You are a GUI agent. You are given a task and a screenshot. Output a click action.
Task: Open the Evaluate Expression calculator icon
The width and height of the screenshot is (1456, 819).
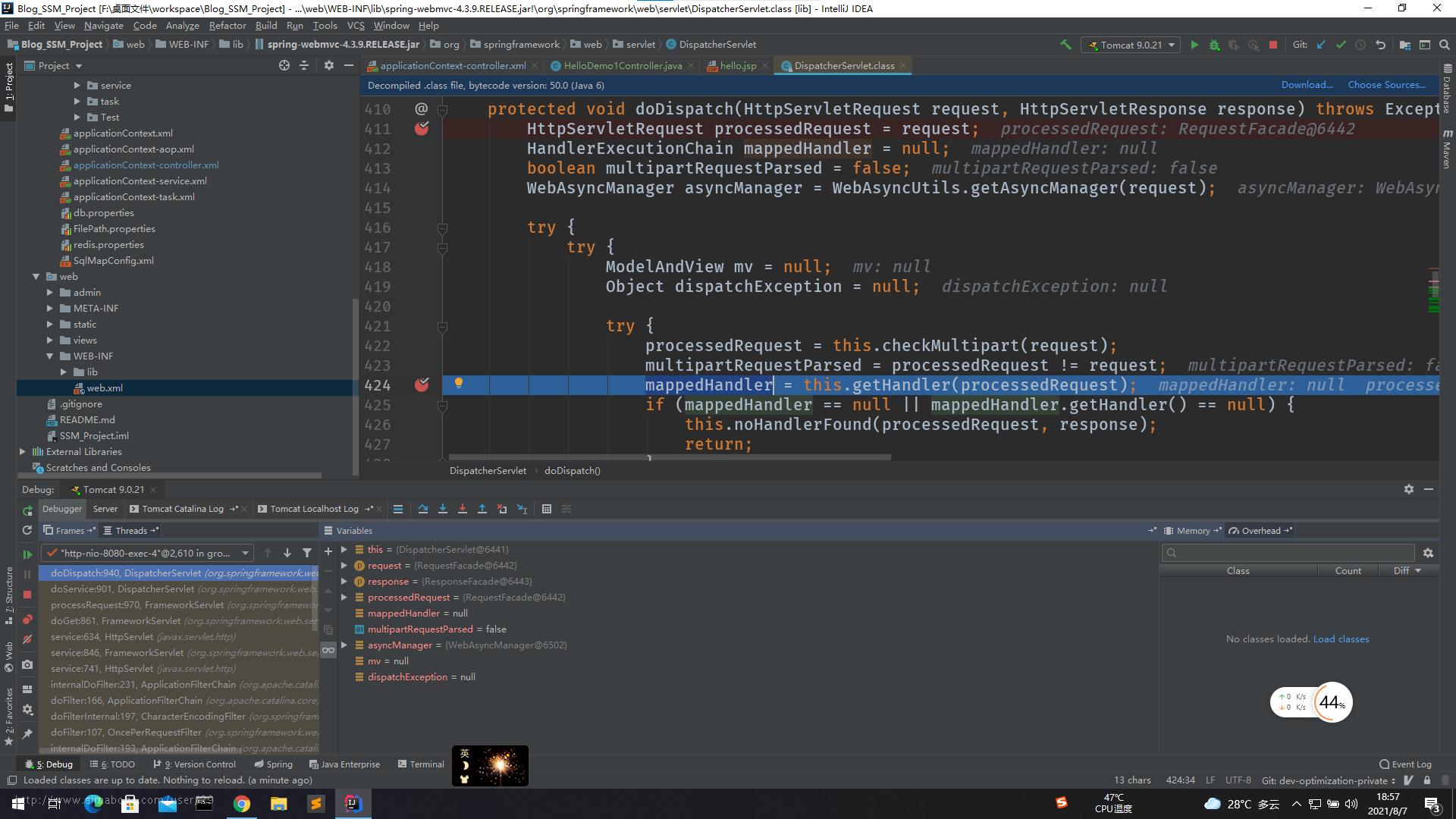[546, 509]
